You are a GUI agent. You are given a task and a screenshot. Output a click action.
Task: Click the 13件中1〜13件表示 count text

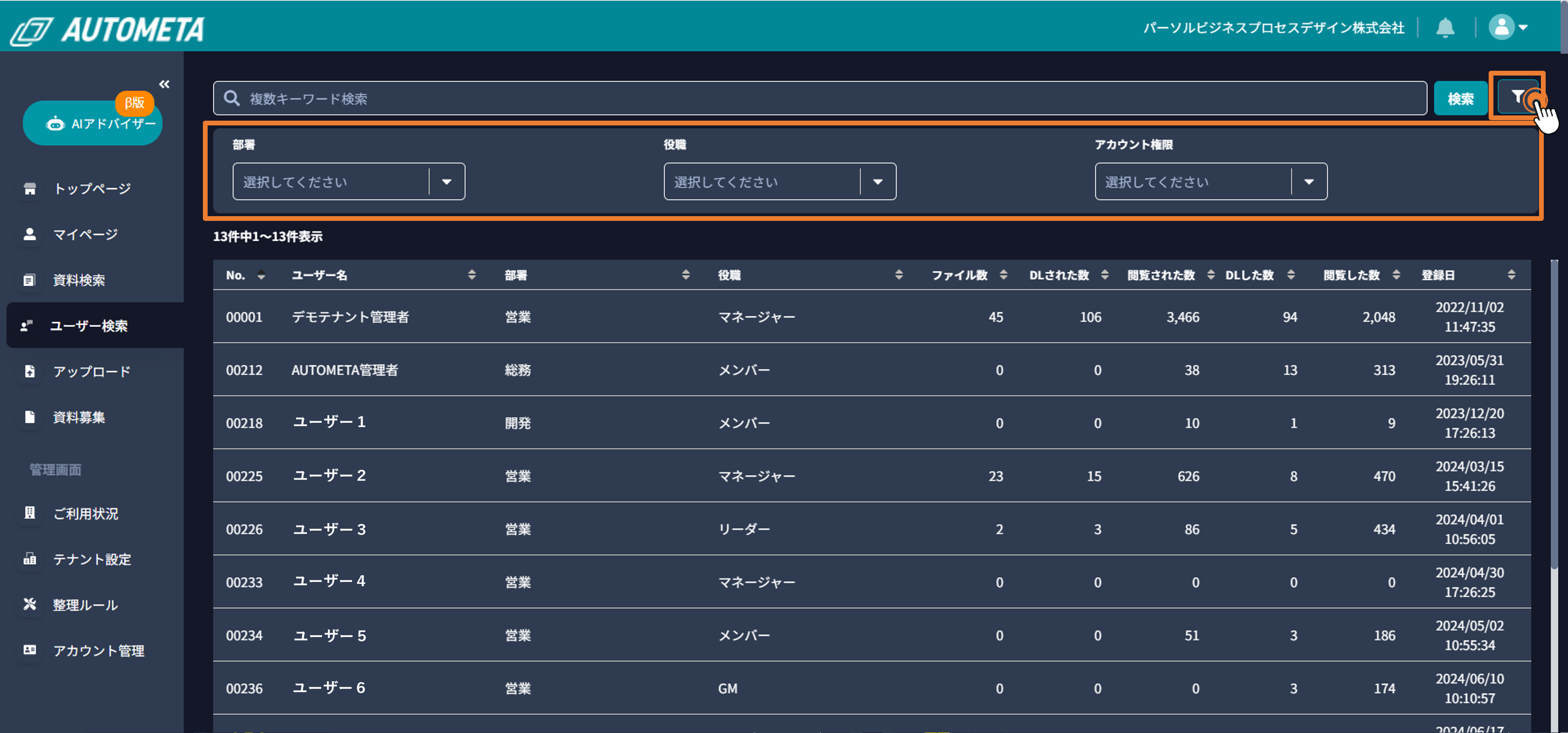[x=268, y=236]
